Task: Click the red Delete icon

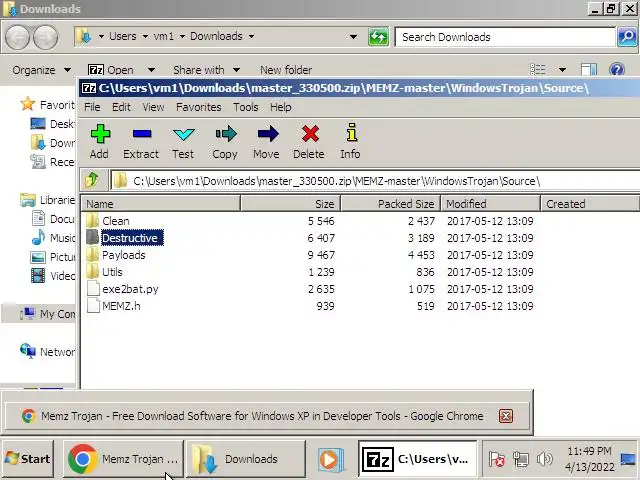Action: (310, 134)
